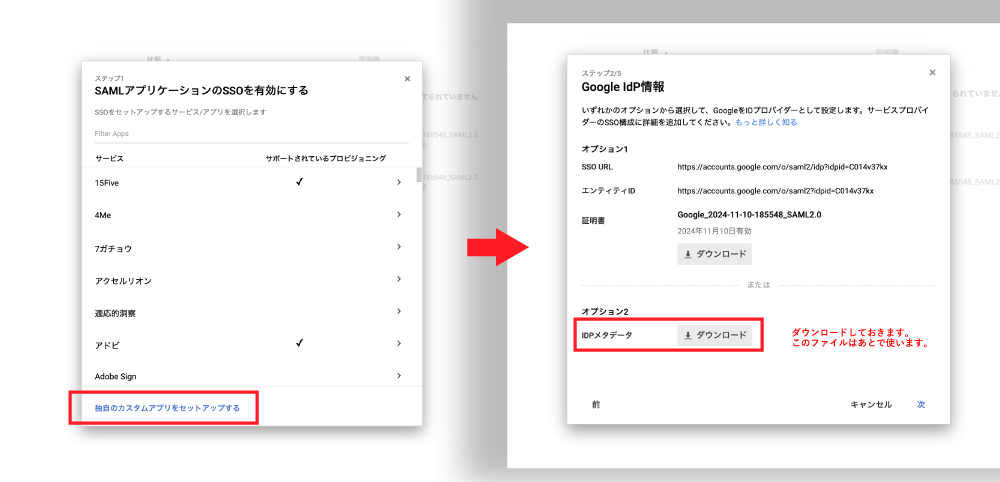Close the Google IdP情報 dialog
1000x482 pixels.
932,73
